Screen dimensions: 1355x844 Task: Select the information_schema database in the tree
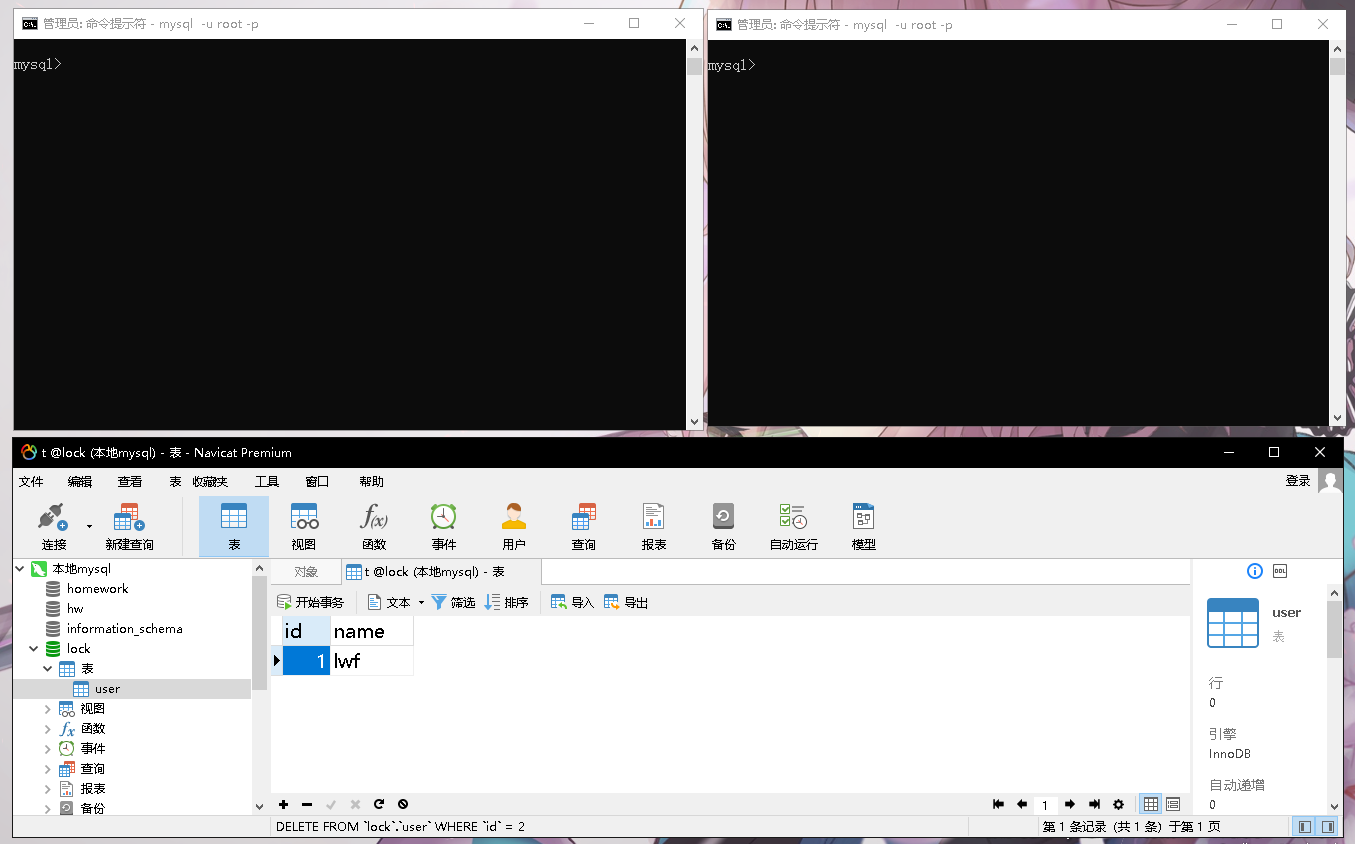(124, 629)
